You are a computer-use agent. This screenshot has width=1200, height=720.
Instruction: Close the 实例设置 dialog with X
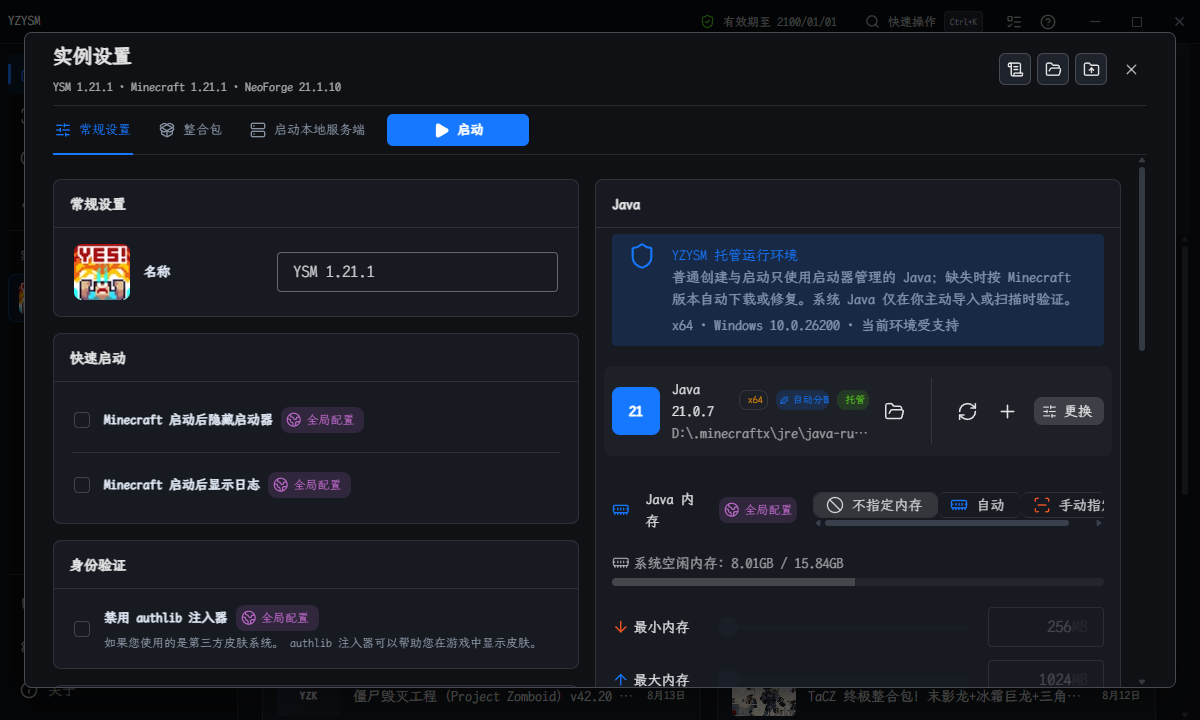coord(1131,69)
